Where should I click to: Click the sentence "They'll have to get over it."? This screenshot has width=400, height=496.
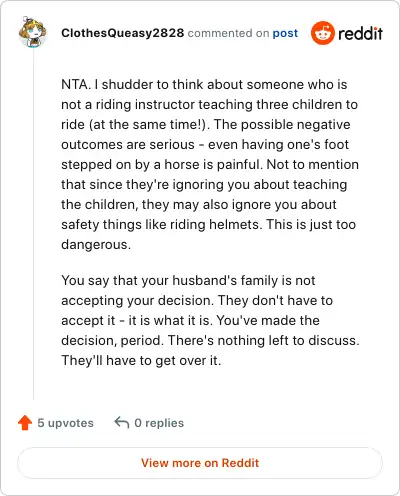pos(141,360)
